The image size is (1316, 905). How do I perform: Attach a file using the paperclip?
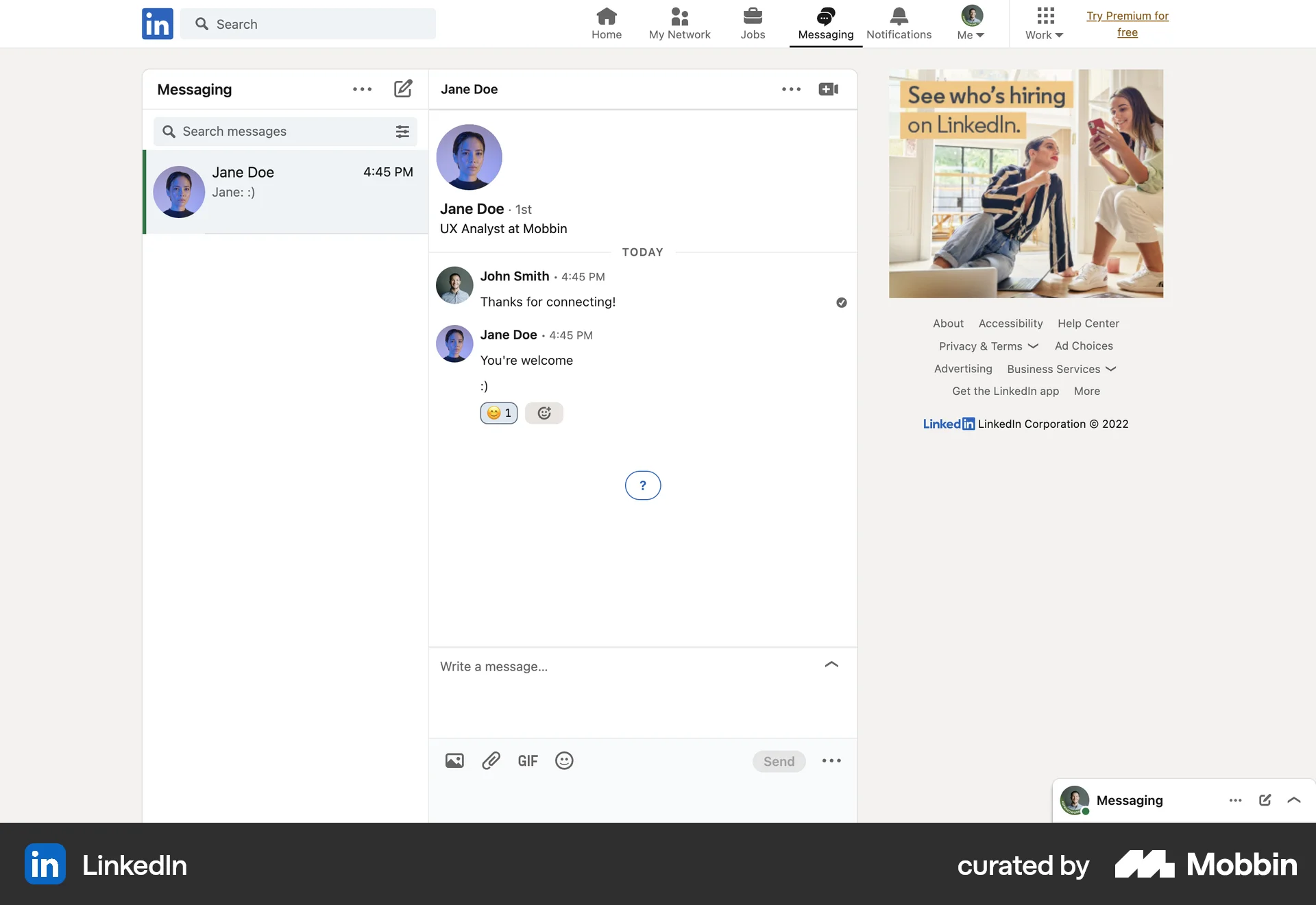pyautogui.click(x=491, y=760)
